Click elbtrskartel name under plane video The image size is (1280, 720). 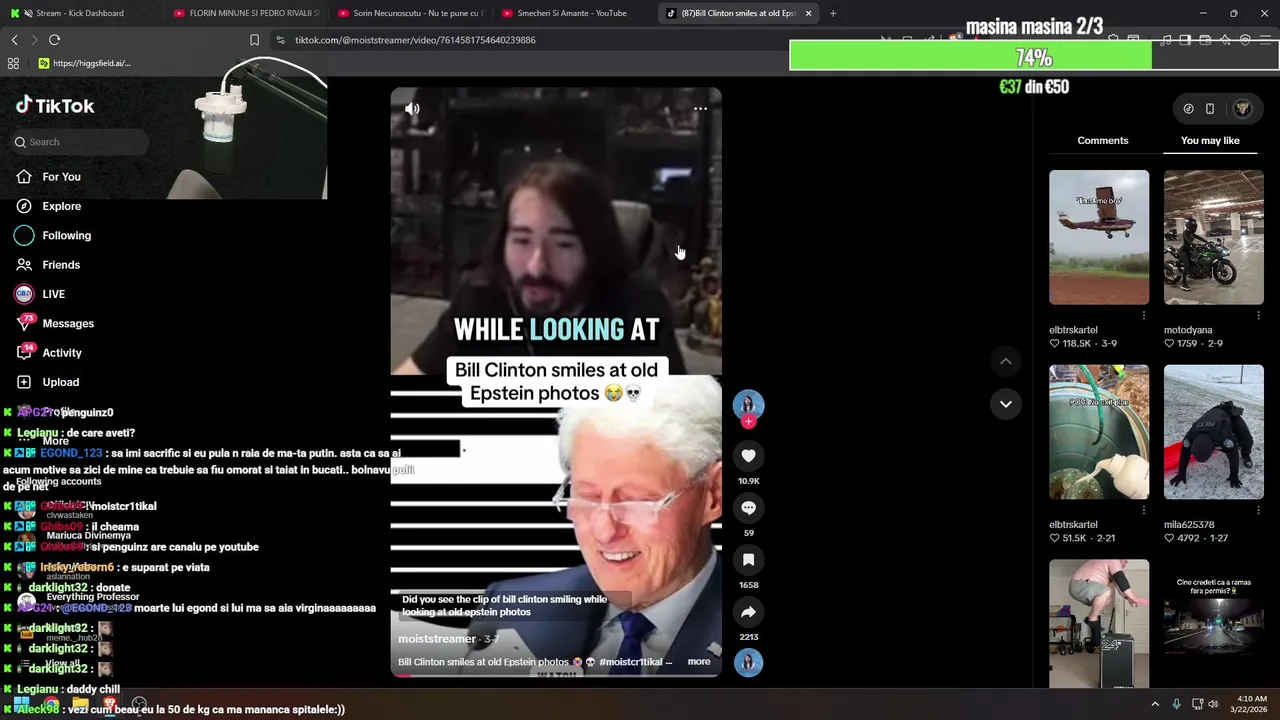1073,330
